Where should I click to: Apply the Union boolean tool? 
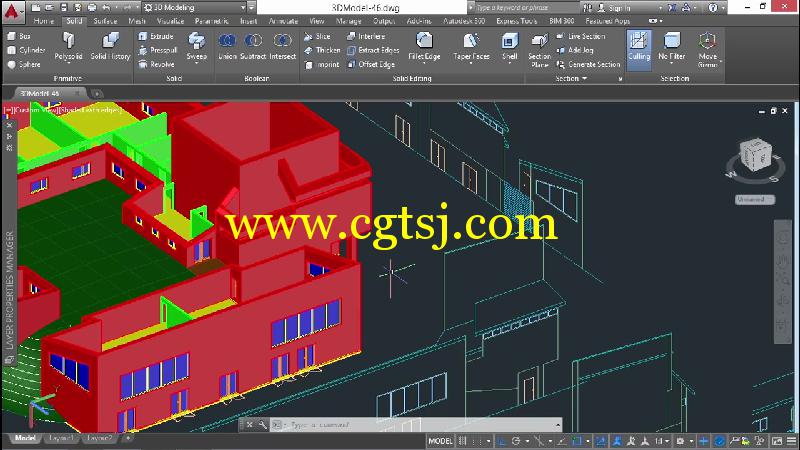tap(227, 47)
